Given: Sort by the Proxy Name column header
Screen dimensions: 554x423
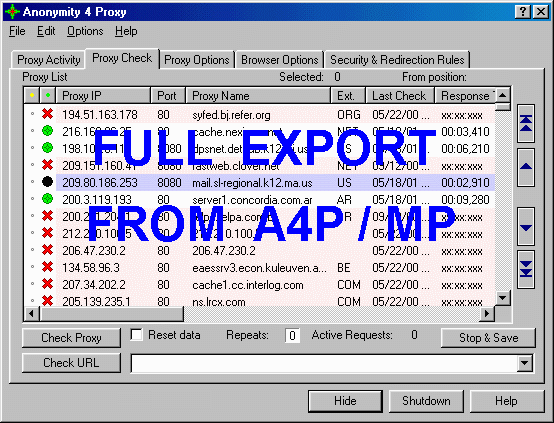Looking at the screenshot, I should (258, 95).
